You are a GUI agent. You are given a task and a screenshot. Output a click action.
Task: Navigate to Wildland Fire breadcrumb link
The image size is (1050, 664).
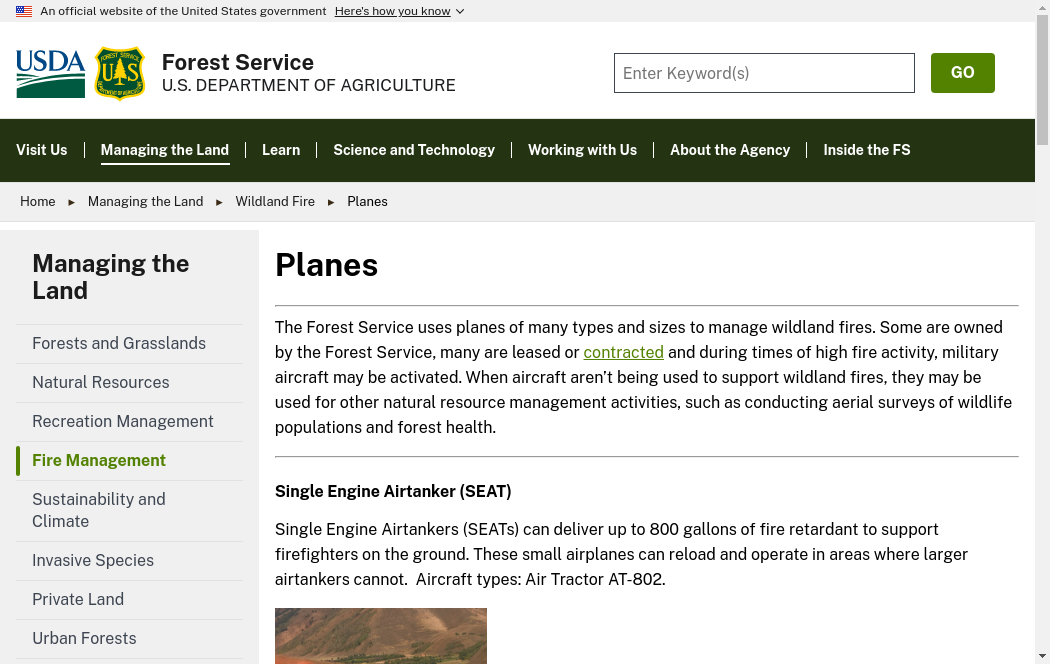pos(275,201)
